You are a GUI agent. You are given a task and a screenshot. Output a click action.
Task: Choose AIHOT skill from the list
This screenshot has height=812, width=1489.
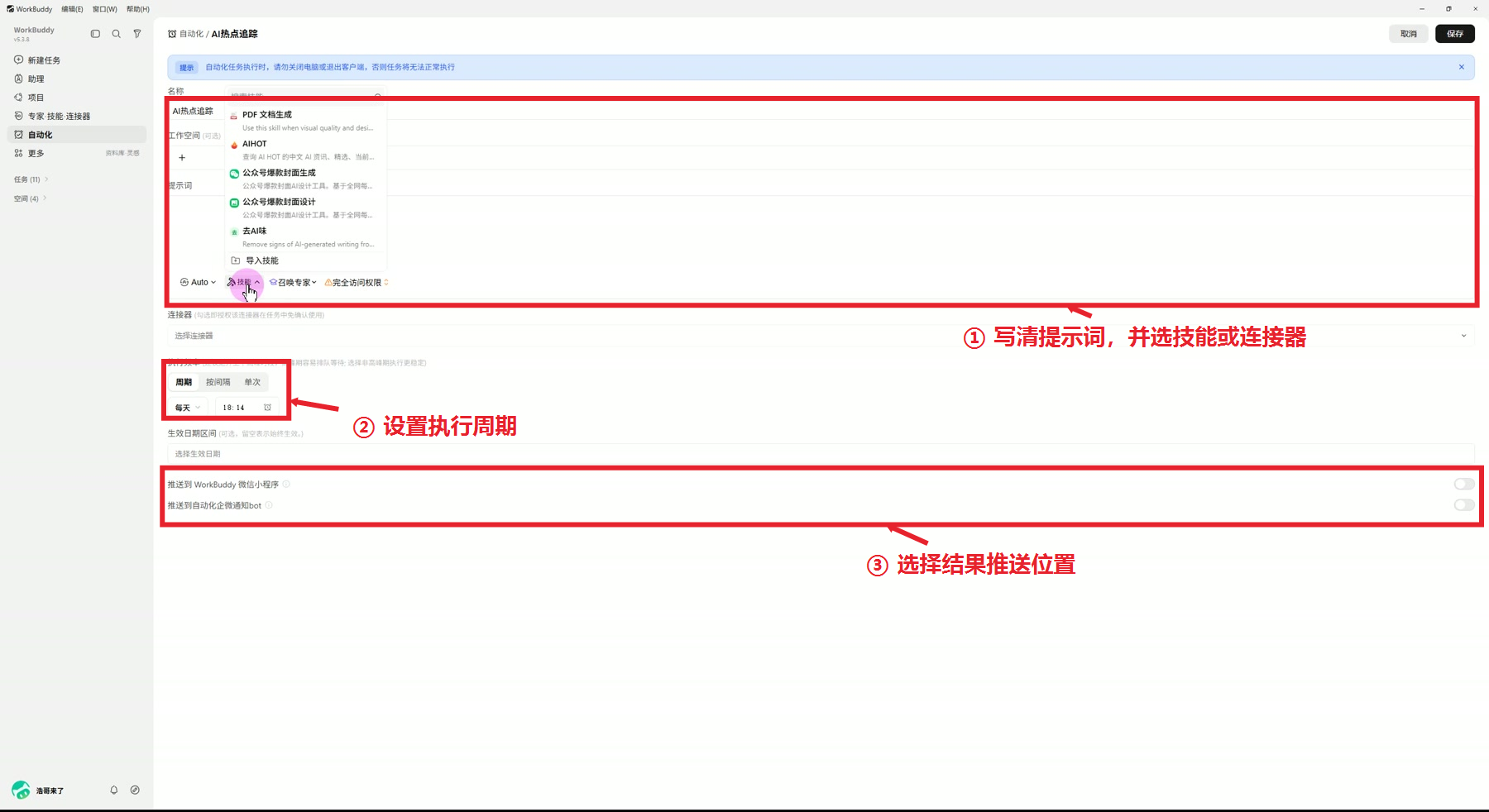[x=304, y=150]
